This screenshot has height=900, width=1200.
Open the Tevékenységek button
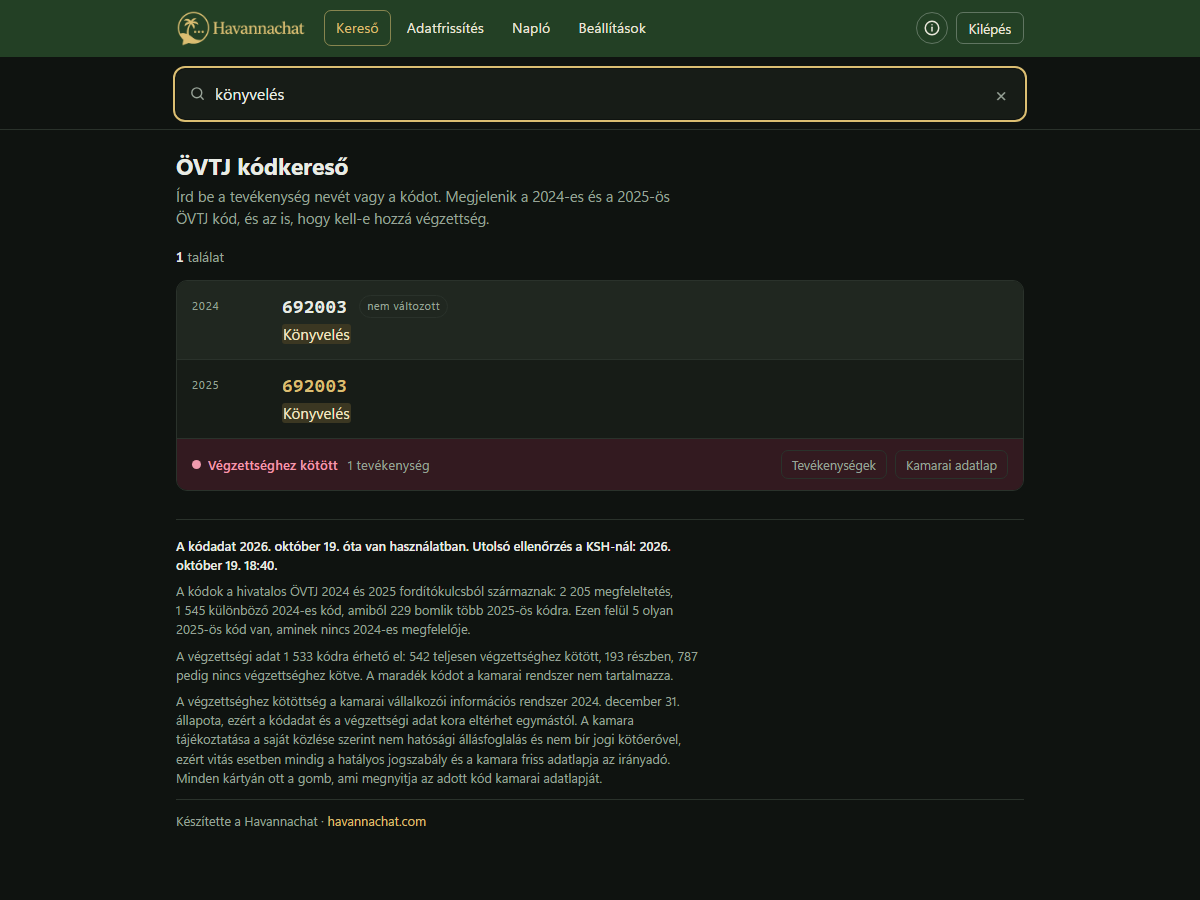click(834, 465)
